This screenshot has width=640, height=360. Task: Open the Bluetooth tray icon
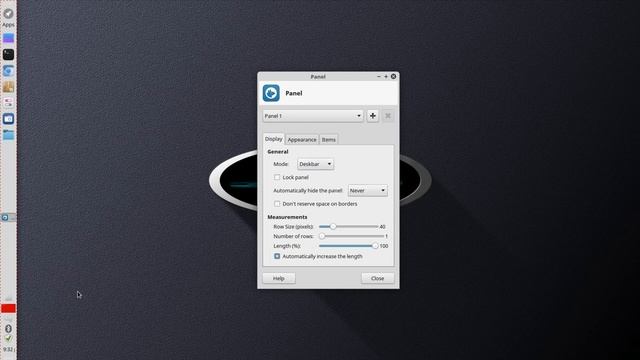(x=8, y=329)
